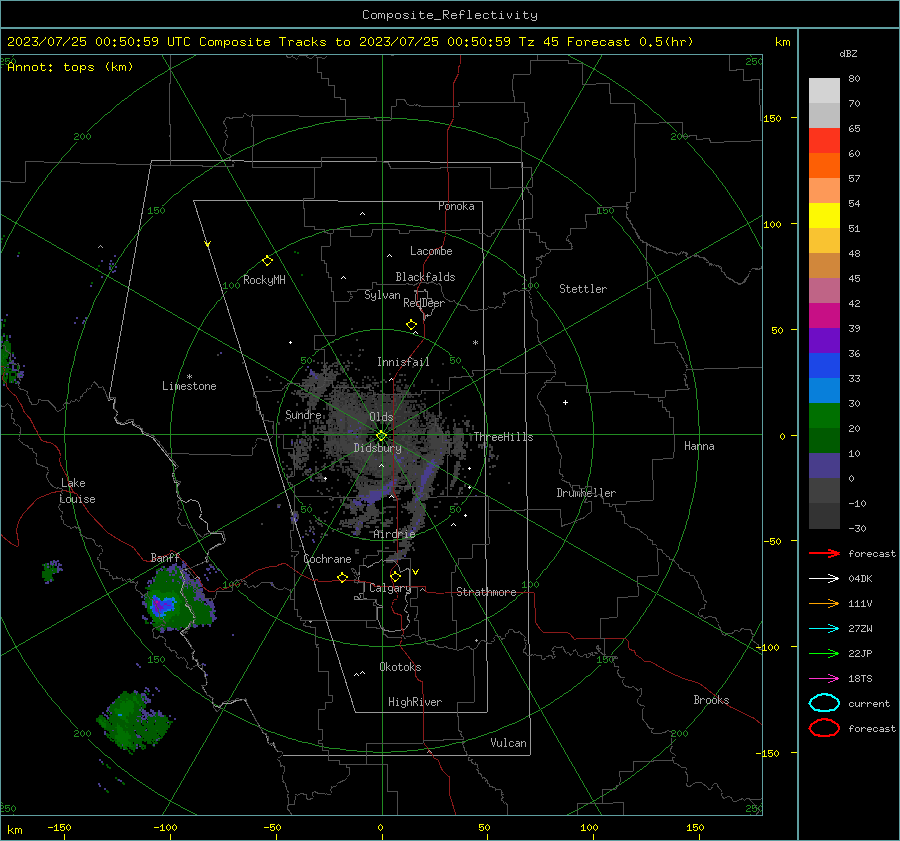Image resolution: width=900 pixels, height=841 pixels.
Task: Select the yellow 51-54 dBZ swatch
Action: (x=824, y=216)
